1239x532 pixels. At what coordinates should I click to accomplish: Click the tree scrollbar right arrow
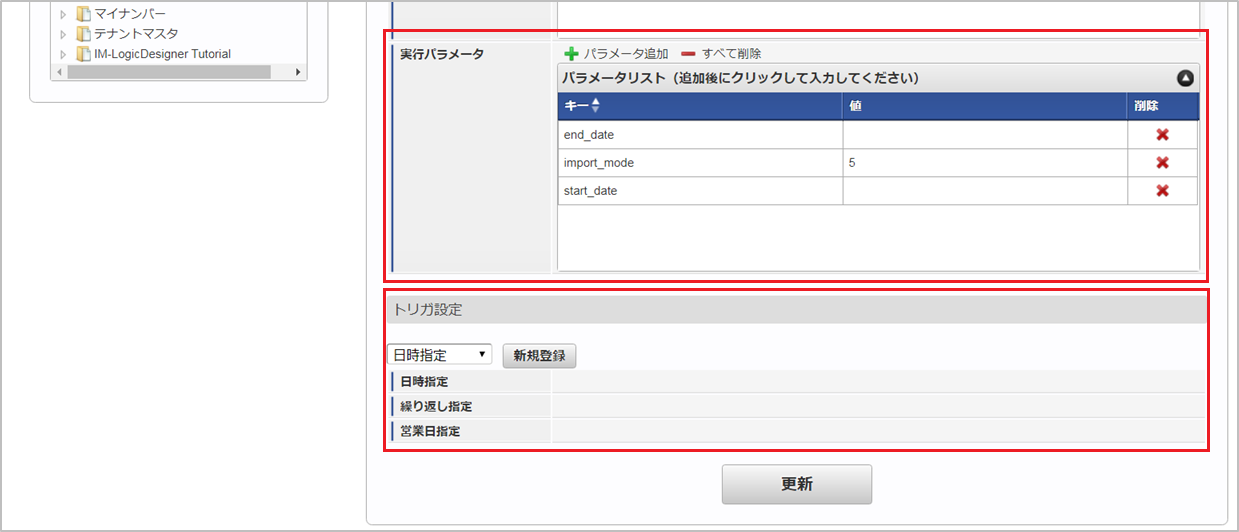[299, 73]
